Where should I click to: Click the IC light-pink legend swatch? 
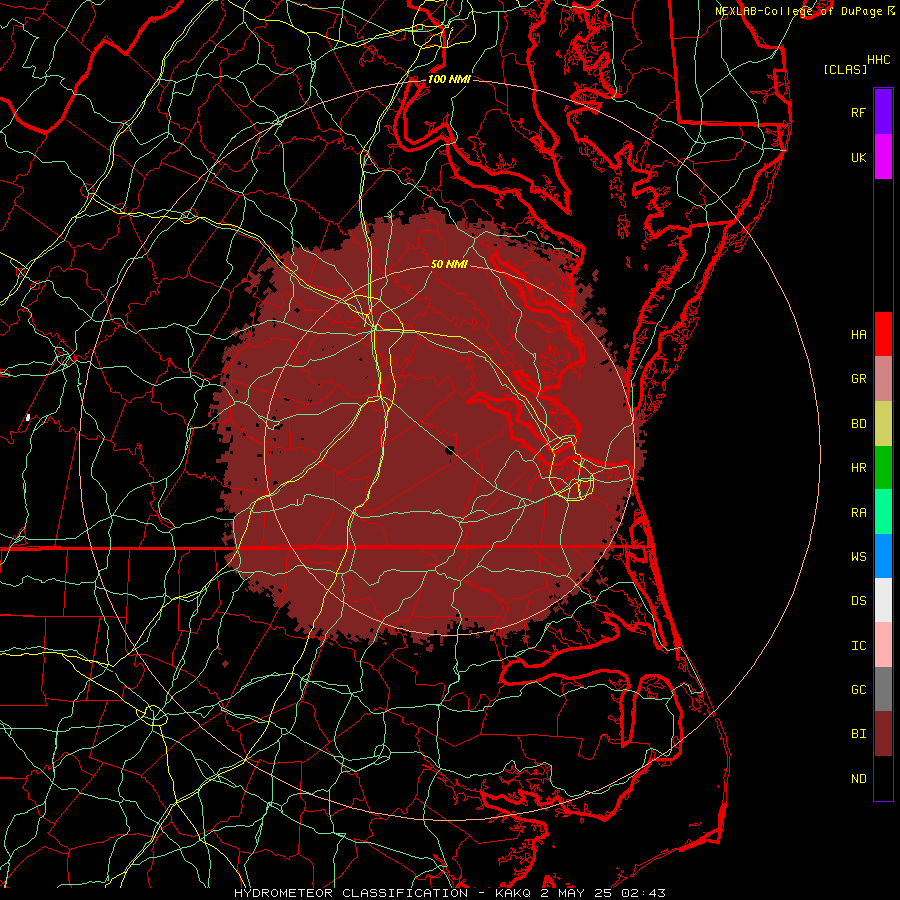pos(883,645)
